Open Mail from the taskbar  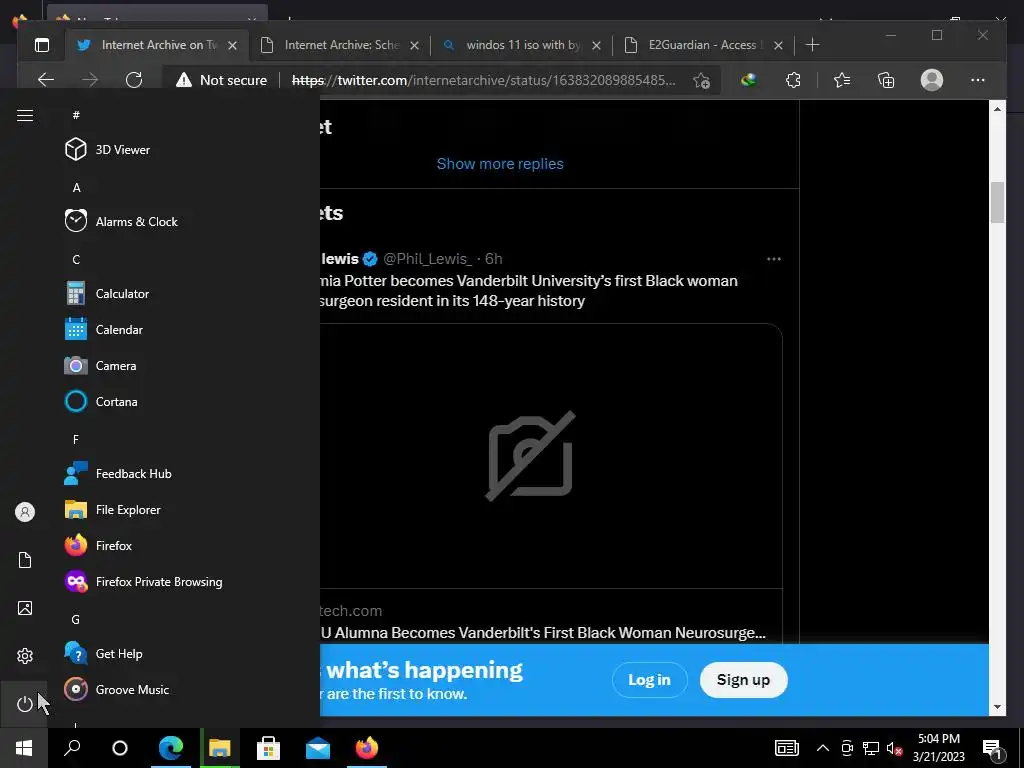click(x=317, y=748)
